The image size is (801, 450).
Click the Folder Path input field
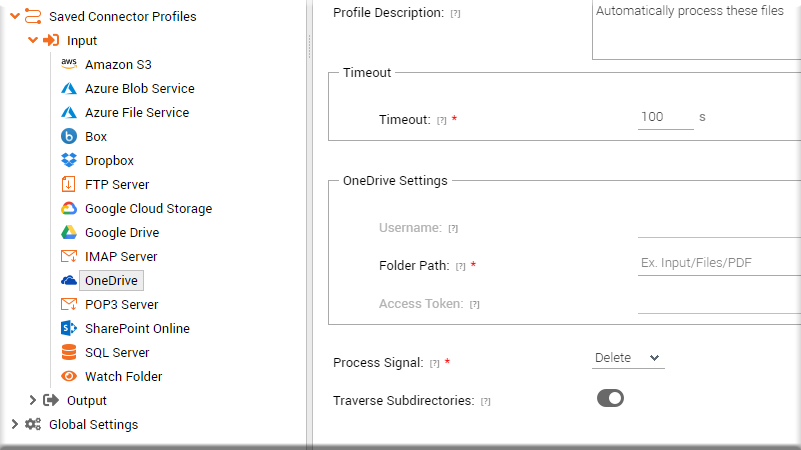719,263
